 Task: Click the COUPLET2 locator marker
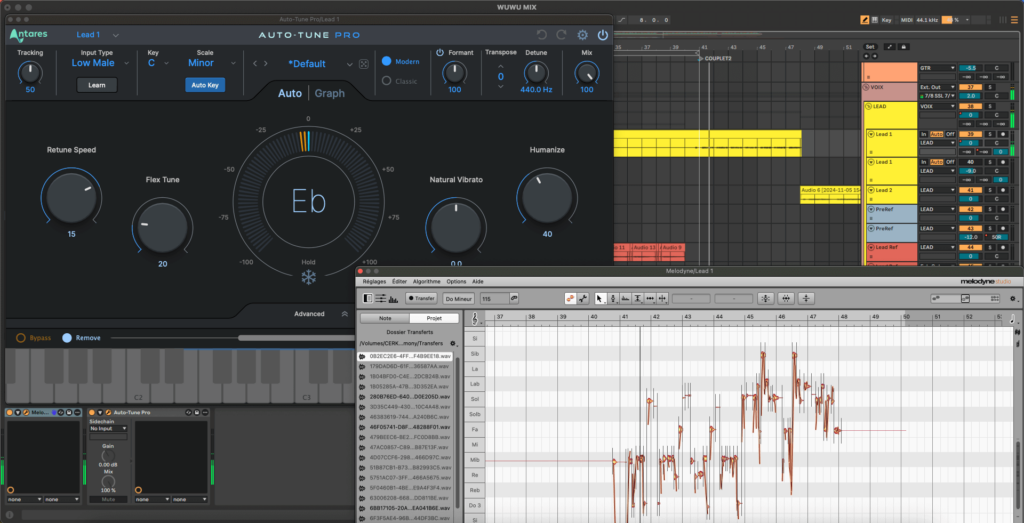point(715,58)
